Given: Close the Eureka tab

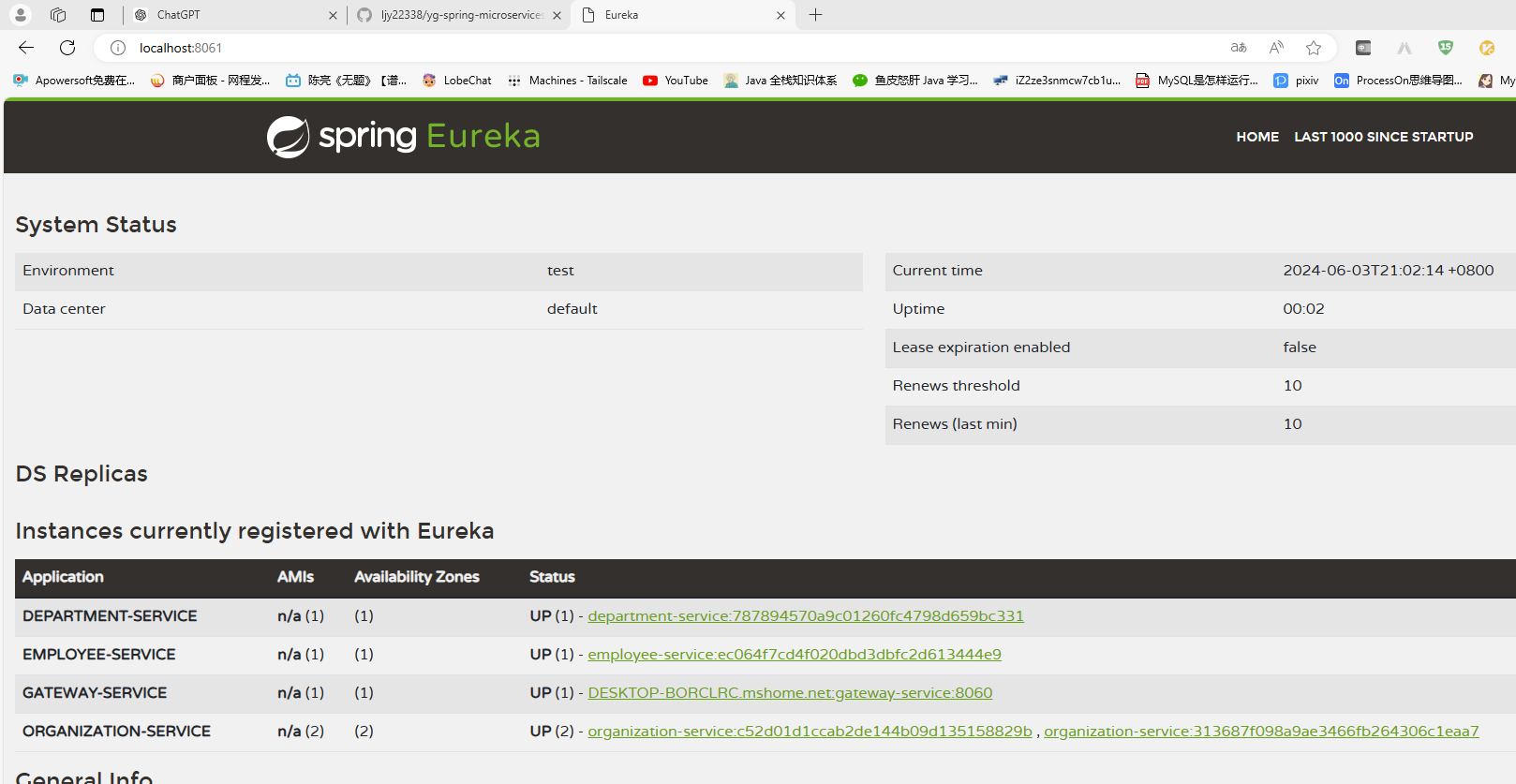Looking at the screenshot, I should (780, 15).
